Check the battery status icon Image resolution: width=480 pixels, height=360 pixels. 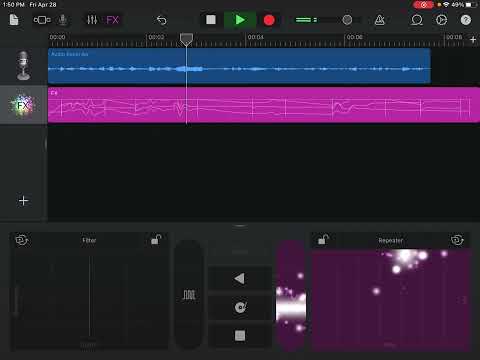coord(471,5)
